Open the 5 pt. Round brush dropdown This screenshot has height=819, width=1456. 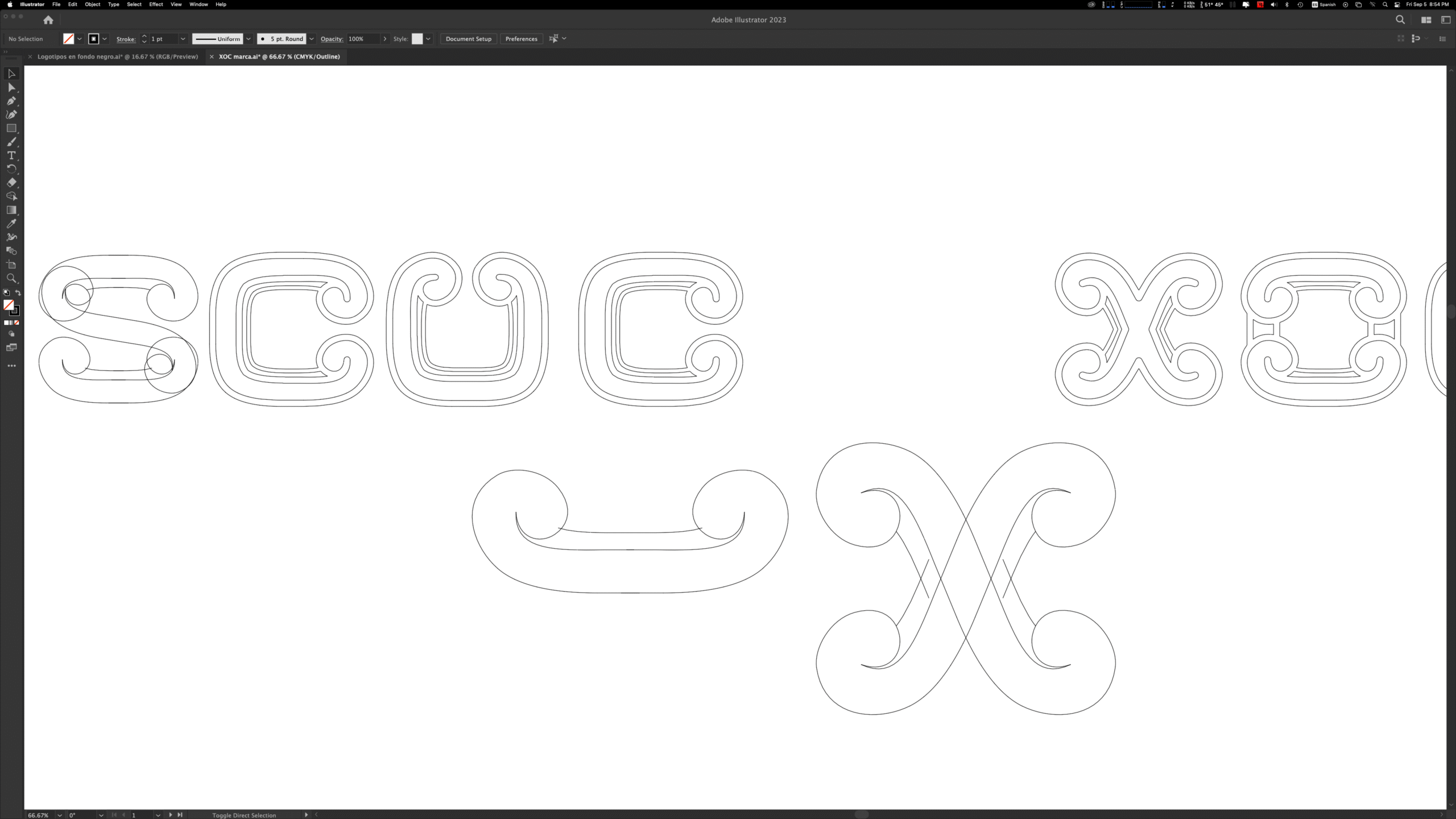click(x=312, y=39)
